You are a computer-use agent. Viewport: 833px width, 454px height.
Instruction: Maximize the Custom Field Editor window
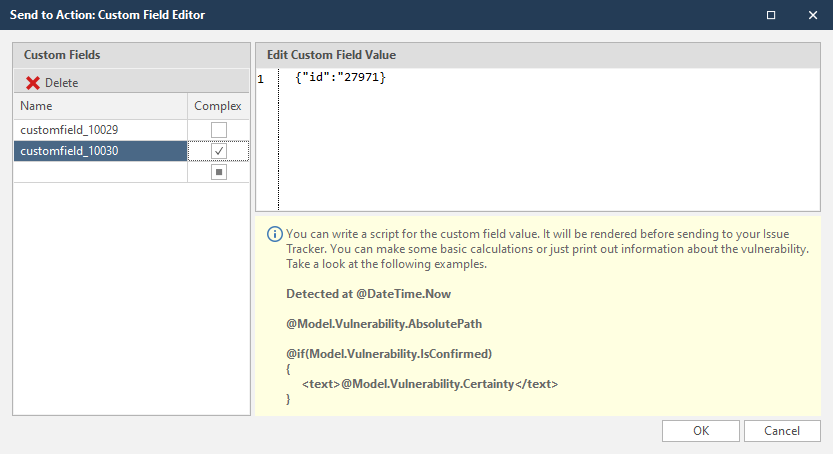point(770,15)
